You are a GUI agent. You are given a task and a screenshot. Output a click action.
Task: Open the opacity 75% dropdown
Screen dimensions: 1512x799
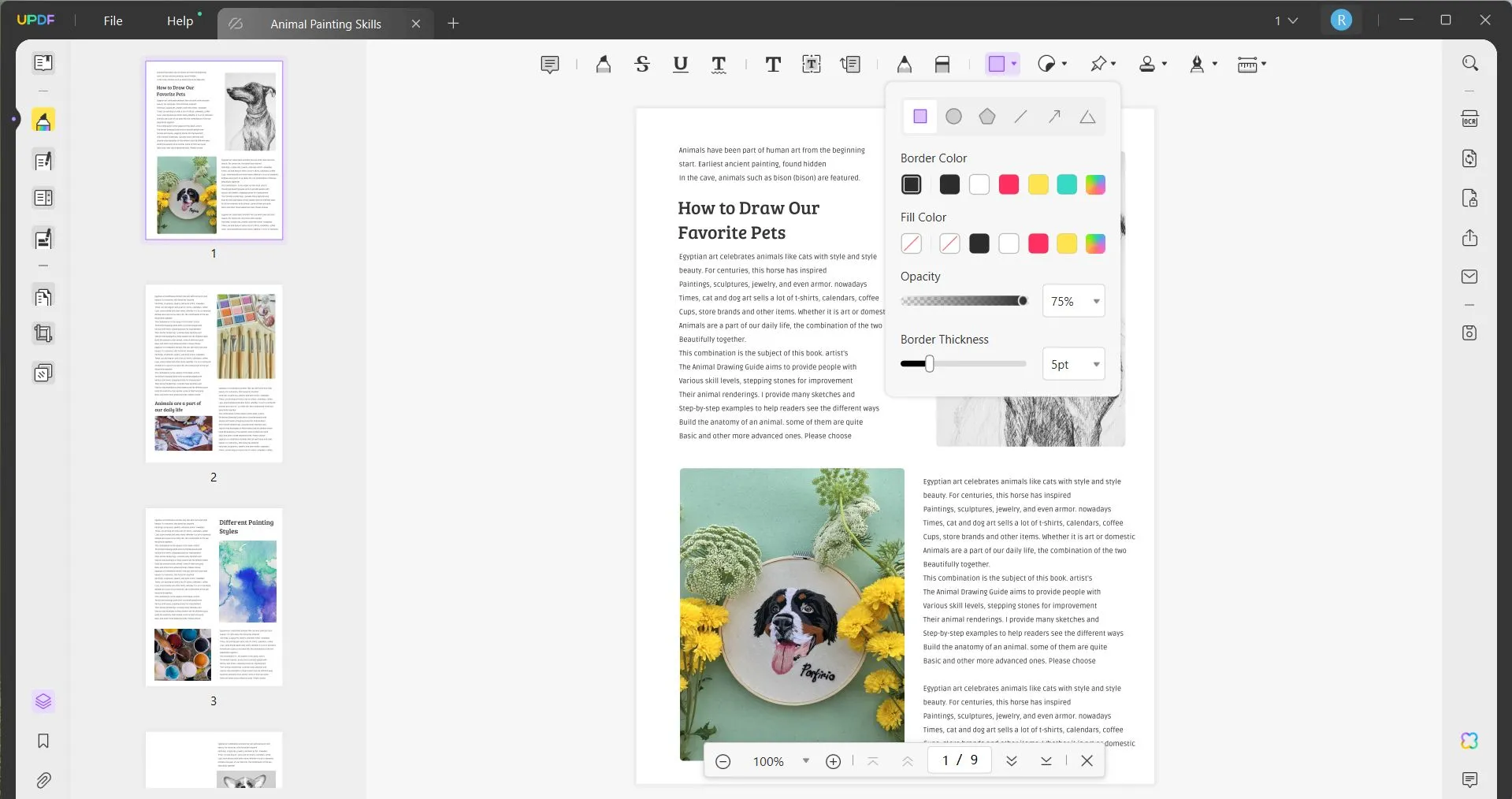pyautogui.click(x=1073, y=301)
